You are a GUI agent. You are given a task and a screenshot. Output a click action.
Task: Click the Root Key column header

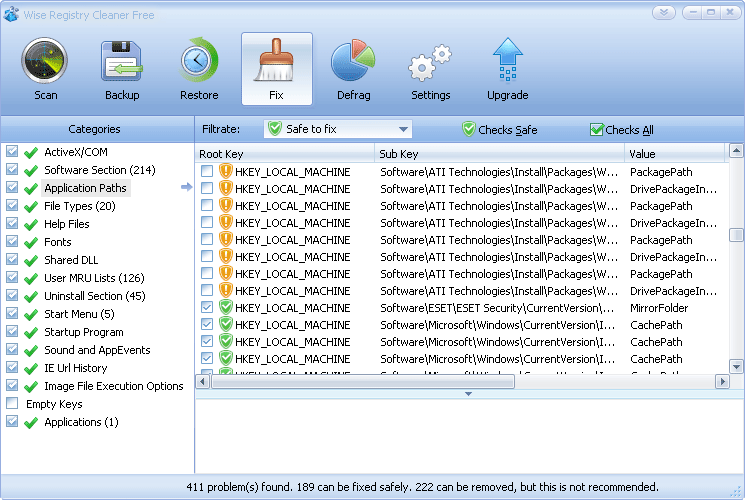click(285, 154)
